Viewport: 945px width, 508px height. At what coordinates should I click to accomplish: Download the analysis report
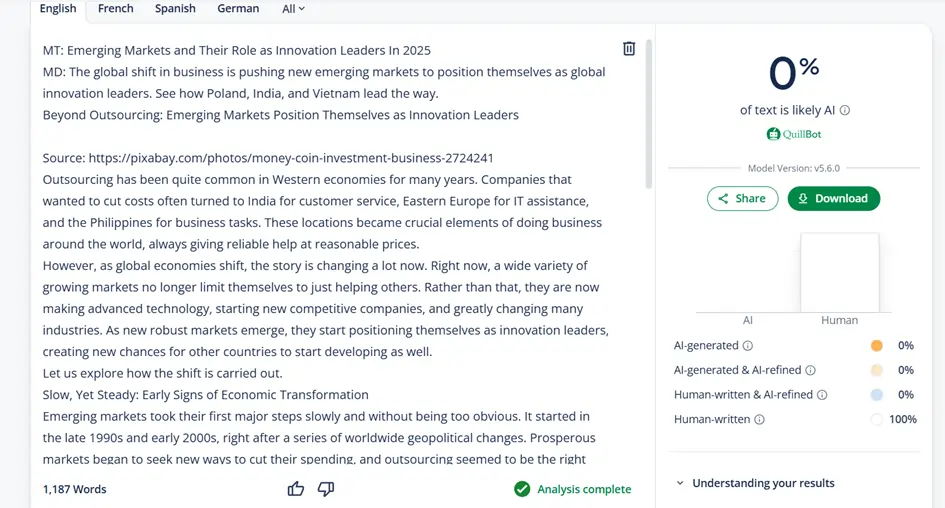(834, 198)
